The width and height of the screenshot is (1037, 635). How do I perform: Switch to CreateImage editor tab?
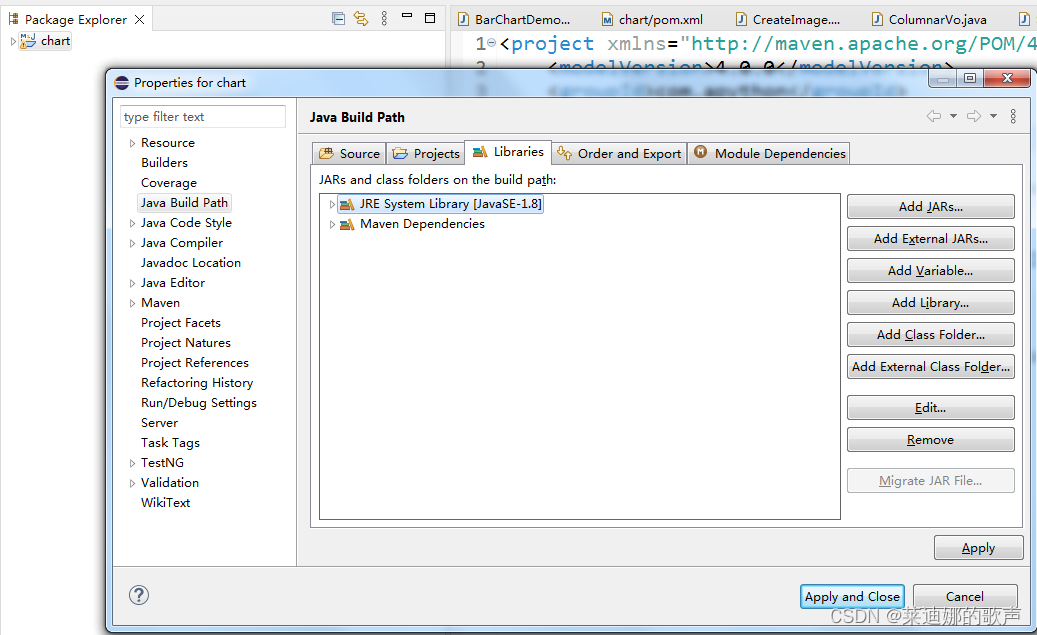(788, 20)
